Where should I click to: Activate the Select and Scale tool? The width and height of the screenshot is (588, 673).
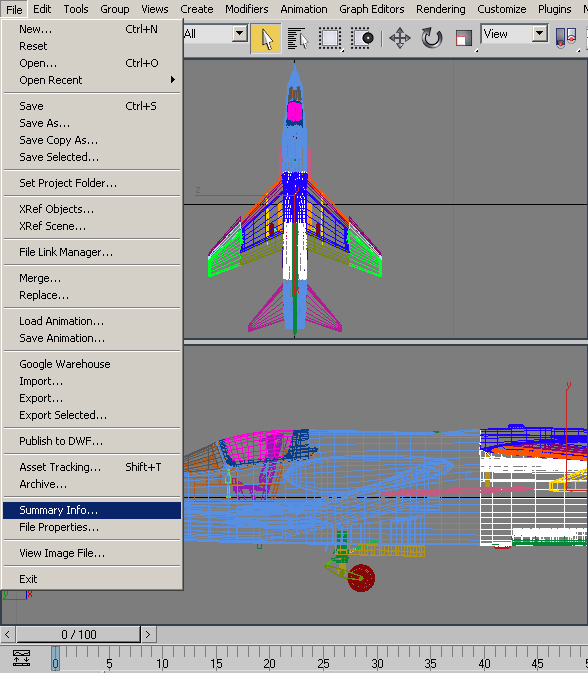[x=464, y=39]
